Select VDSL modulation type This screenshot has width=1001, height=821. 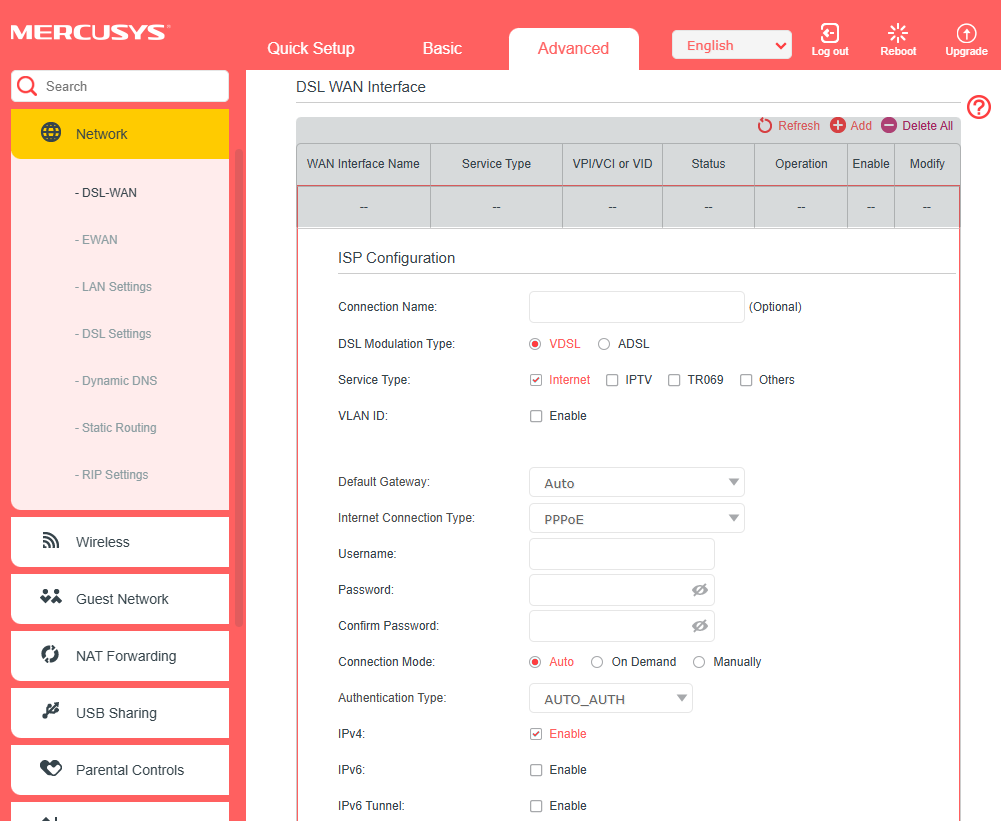pos(535,344)
